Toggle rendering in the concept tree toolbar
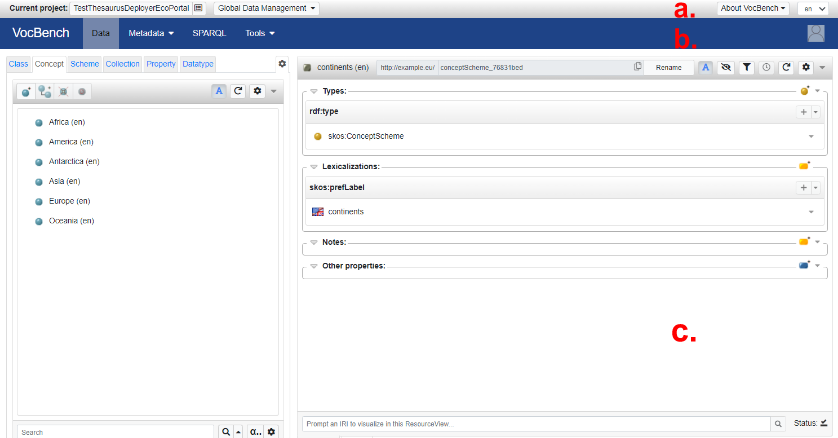The height and width of the screenshot is (438, 838). click(x=219, y=91)
